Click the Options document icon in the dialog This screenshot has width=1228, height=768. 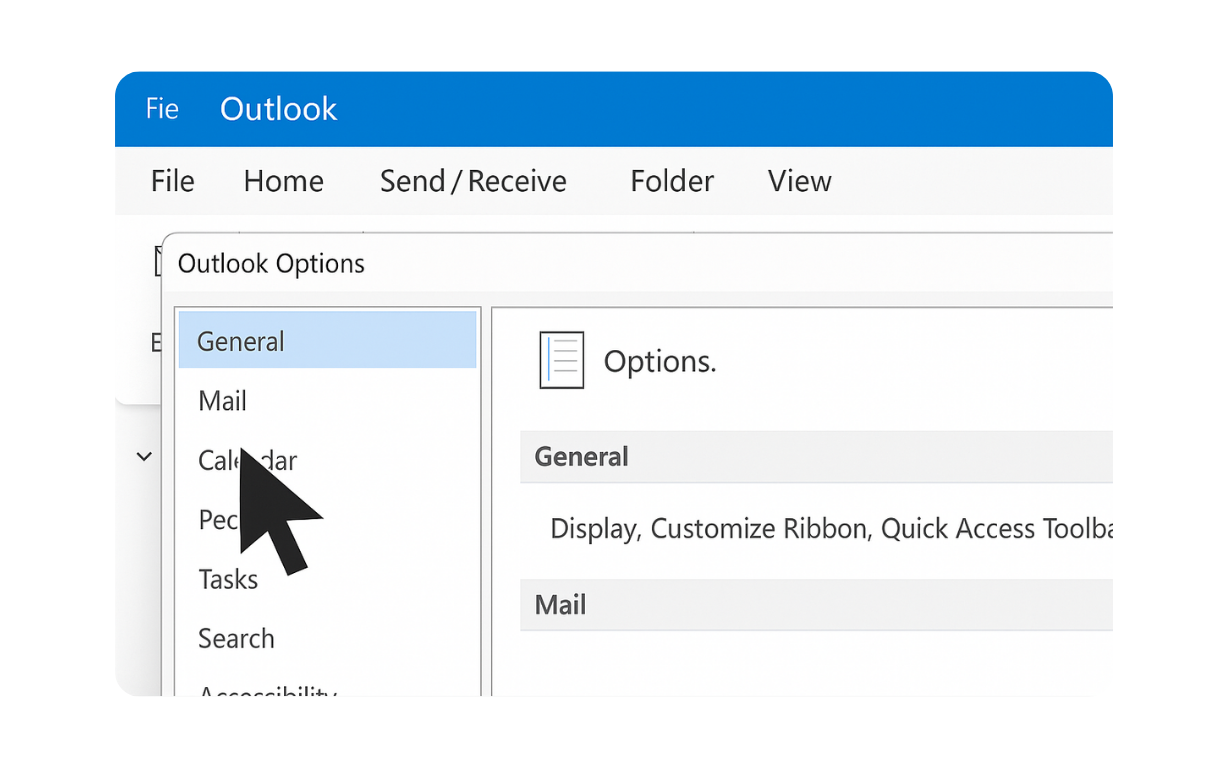coord(561,360)
